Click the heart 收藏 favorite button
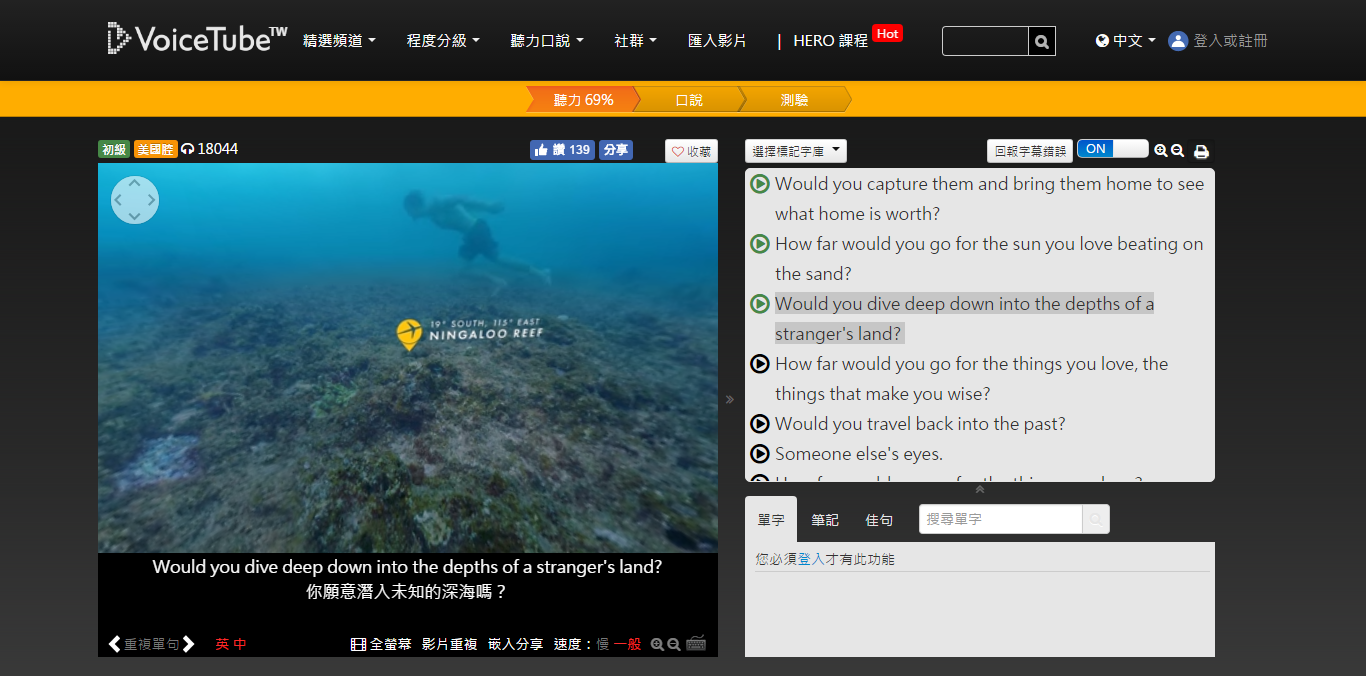This screenshot has height=676, width=1366. point(691,151)
